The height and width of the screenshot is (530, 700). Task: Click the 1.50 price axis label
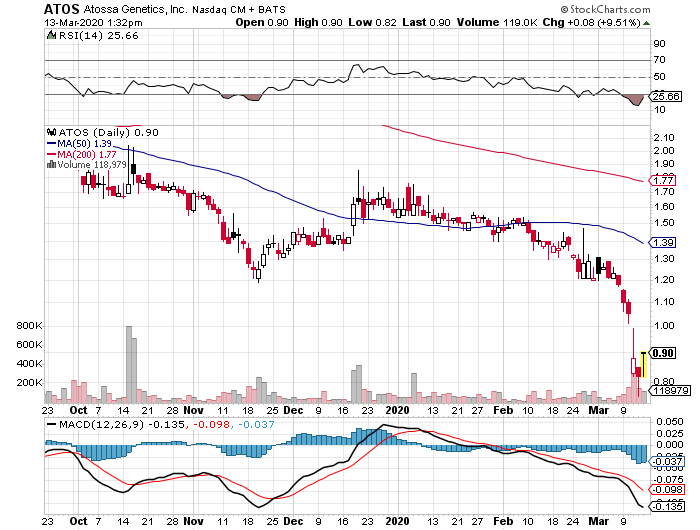(x=664, y=223)
